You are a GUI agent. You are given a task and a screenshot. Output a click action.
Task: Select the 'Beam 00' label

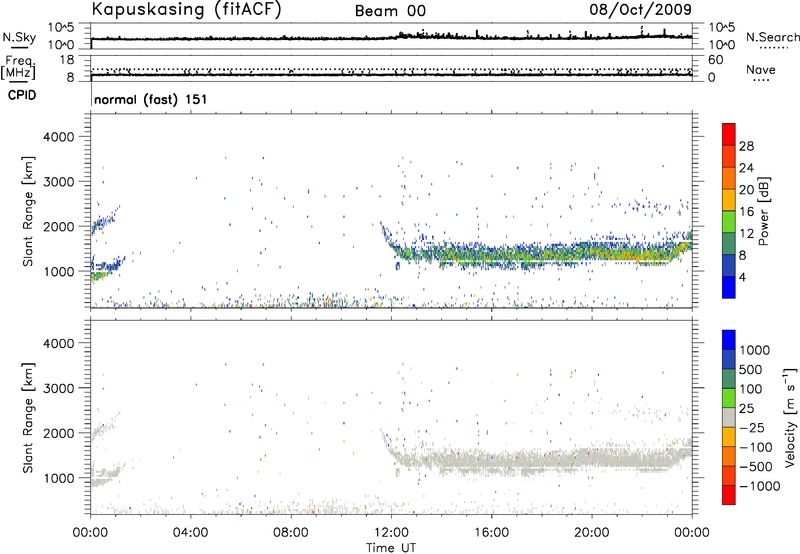[390, 11]
